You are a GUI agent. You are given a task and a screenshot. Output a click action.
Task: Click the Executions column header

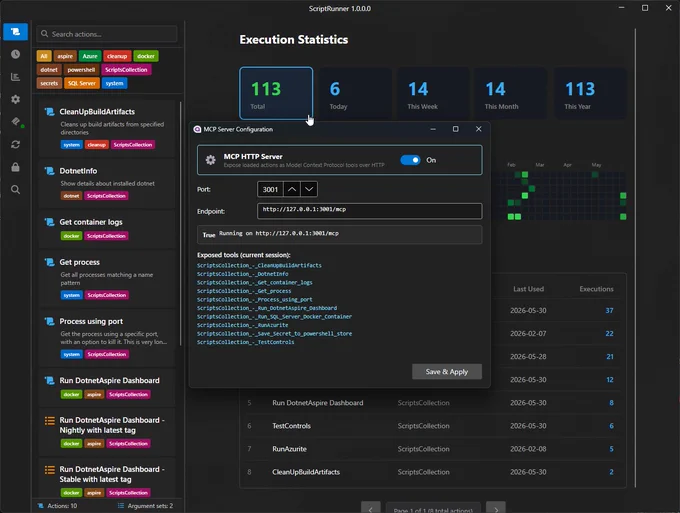point(596,289)
